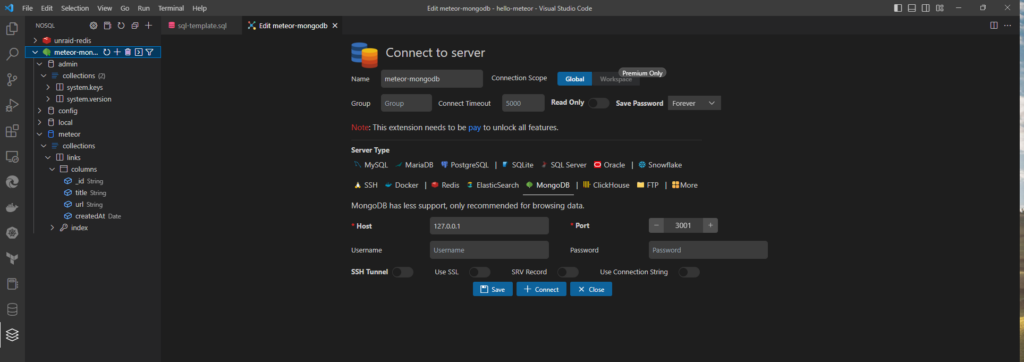Open the Terminal menu

170,8
